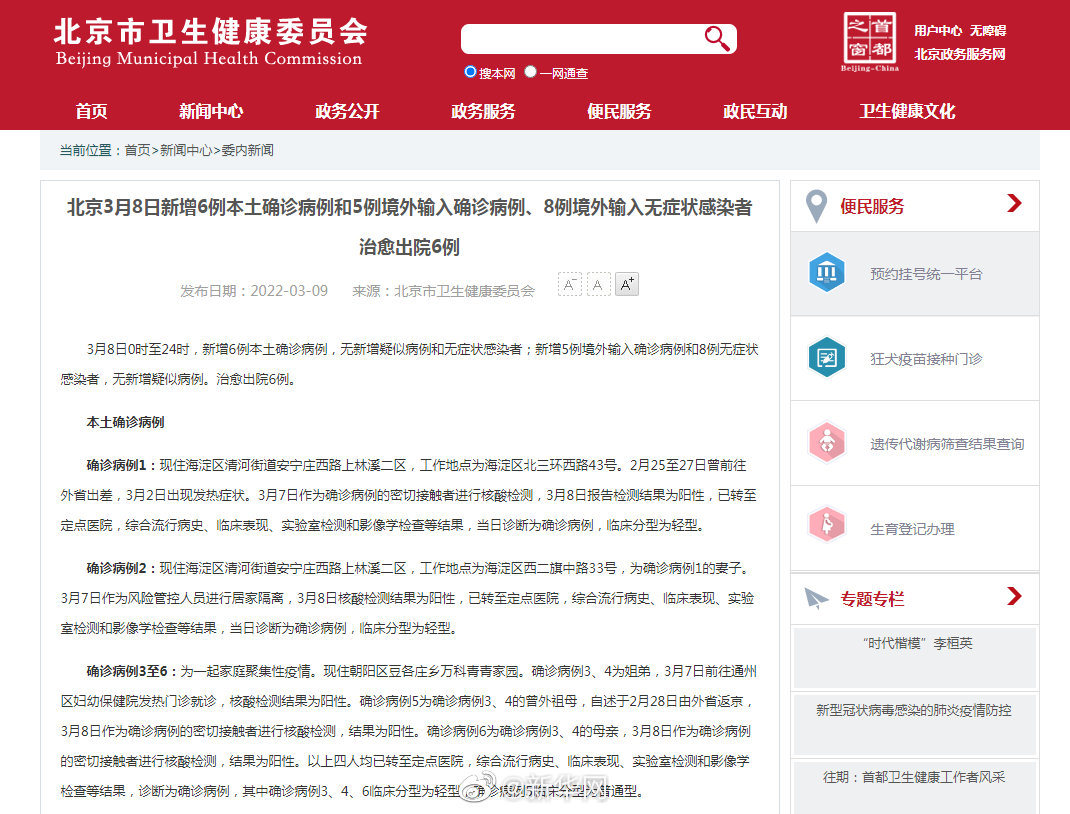Screen dimensions: 1070x814
Task: Open the 便民服务 navigation menu item
Action: coord(619,111)
